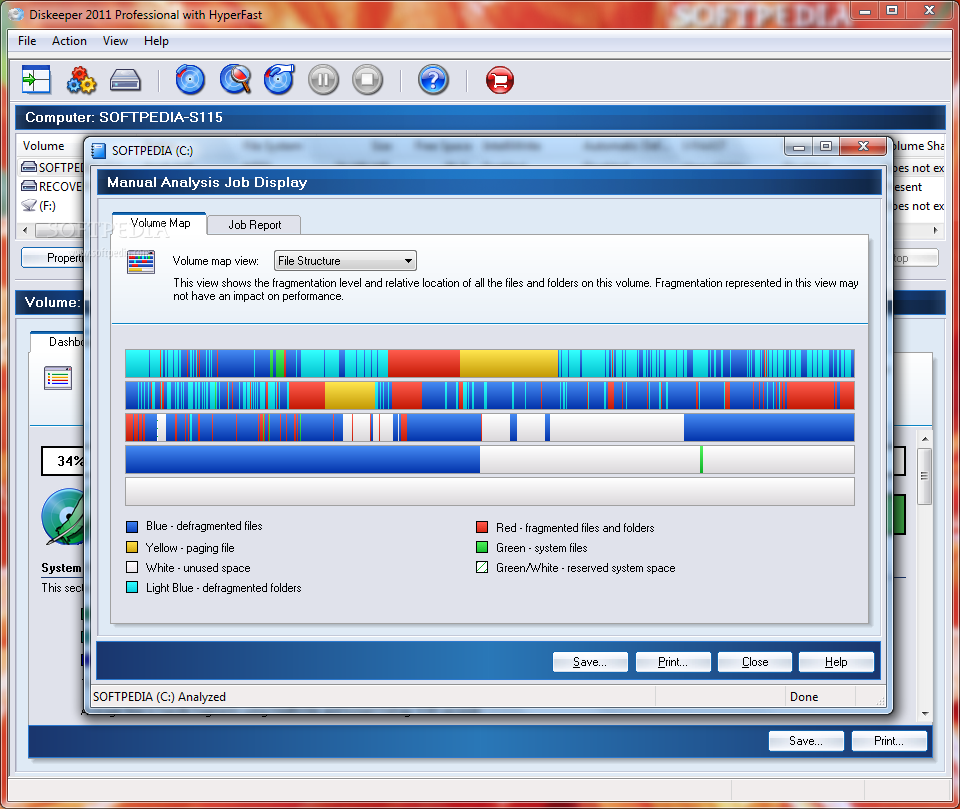Click the analyze volume magnifier icon
Screen dimensions: 960x809
[x=235, y=80]
